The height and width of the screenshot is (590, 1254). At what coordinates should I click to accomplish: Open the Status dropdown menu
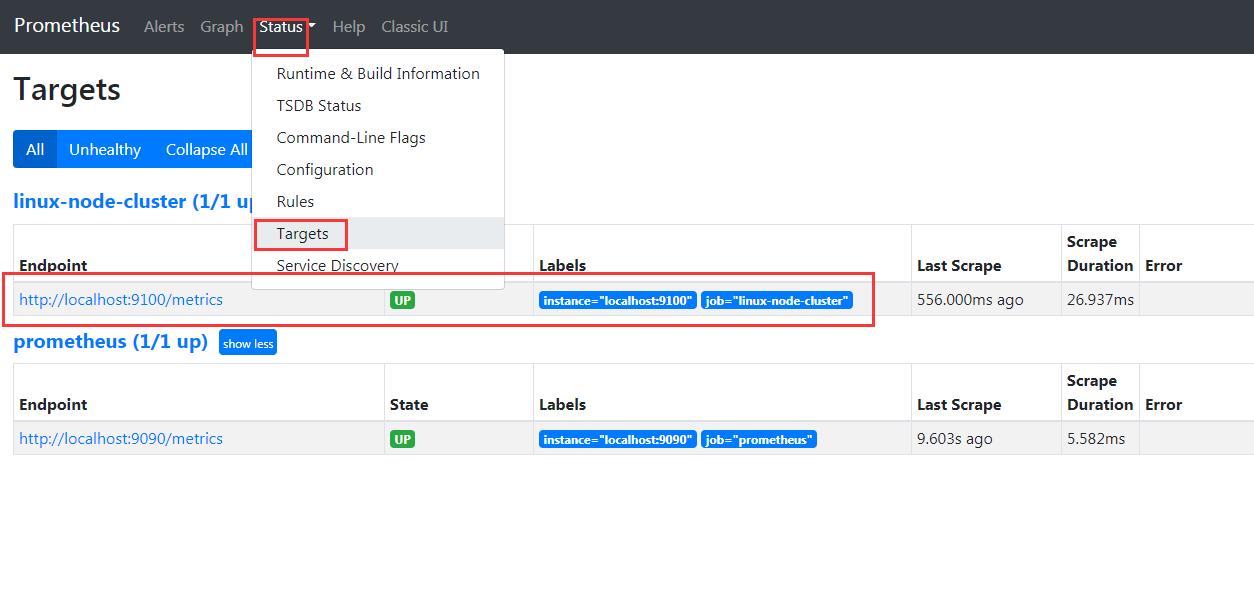tap(287, 27)
